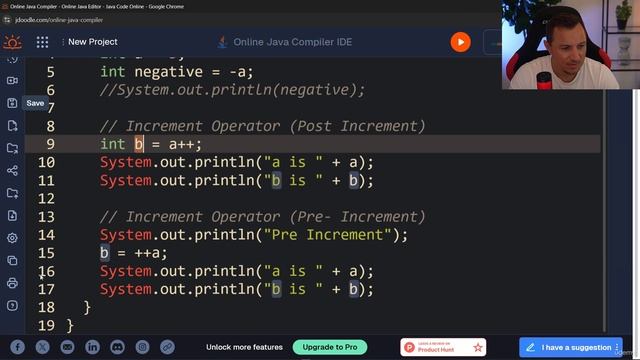Screen dimensions: 640x360
Task: Click the copy icon in sidebar
Action: 12,260
